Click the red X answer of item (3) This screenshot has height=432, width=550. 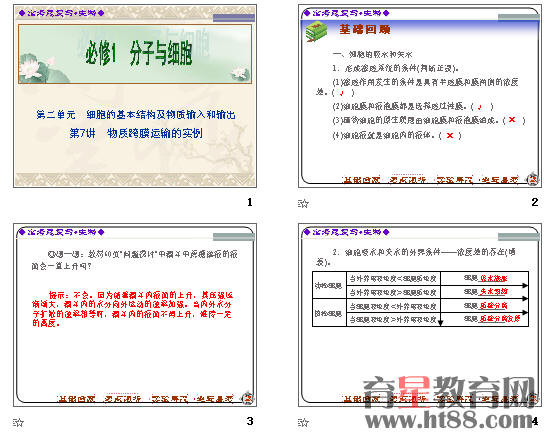point(512,120)
